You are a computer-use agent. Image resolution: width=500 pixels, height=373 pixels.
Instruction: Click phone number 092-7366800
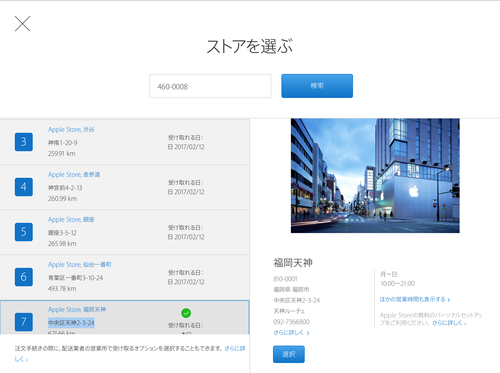click(x=291, y=322)
